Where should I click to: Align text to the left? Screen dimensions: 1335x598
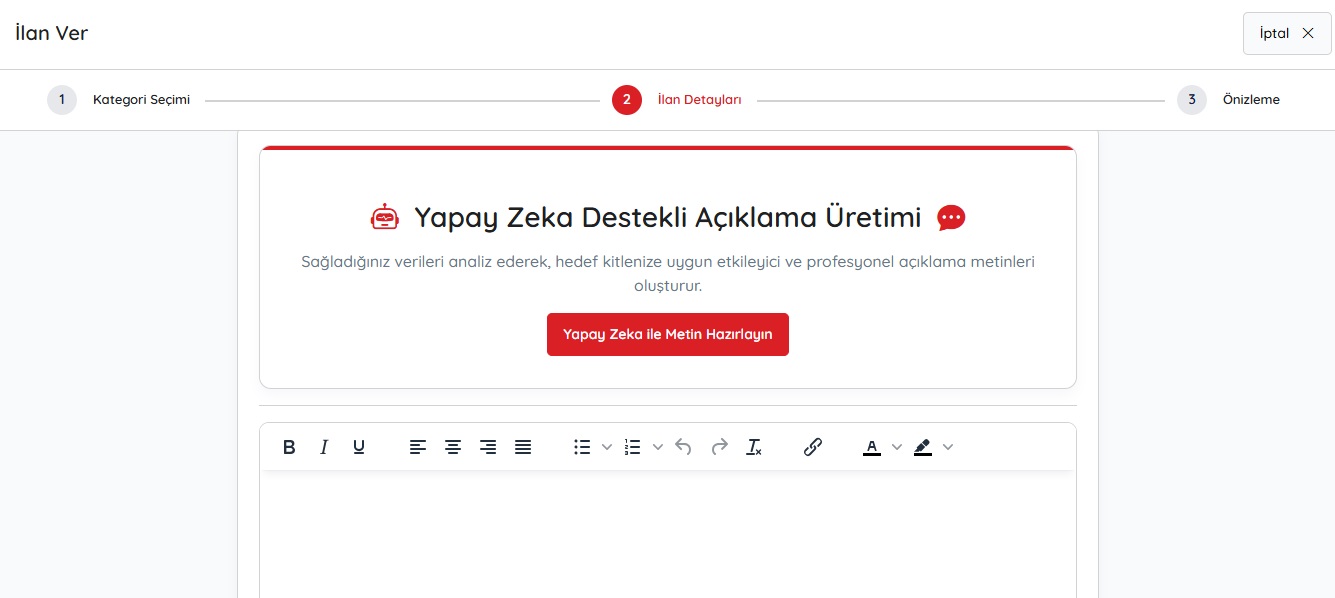click(418, 447)
